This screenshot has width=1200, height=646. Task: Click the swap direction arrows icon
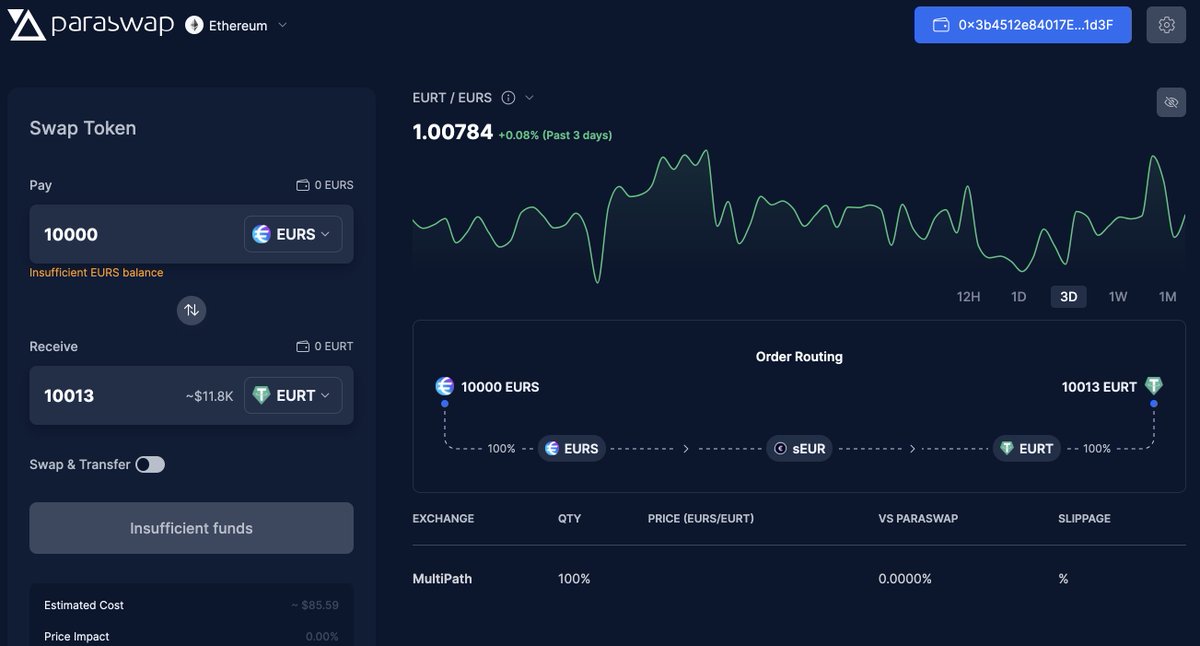191,310
